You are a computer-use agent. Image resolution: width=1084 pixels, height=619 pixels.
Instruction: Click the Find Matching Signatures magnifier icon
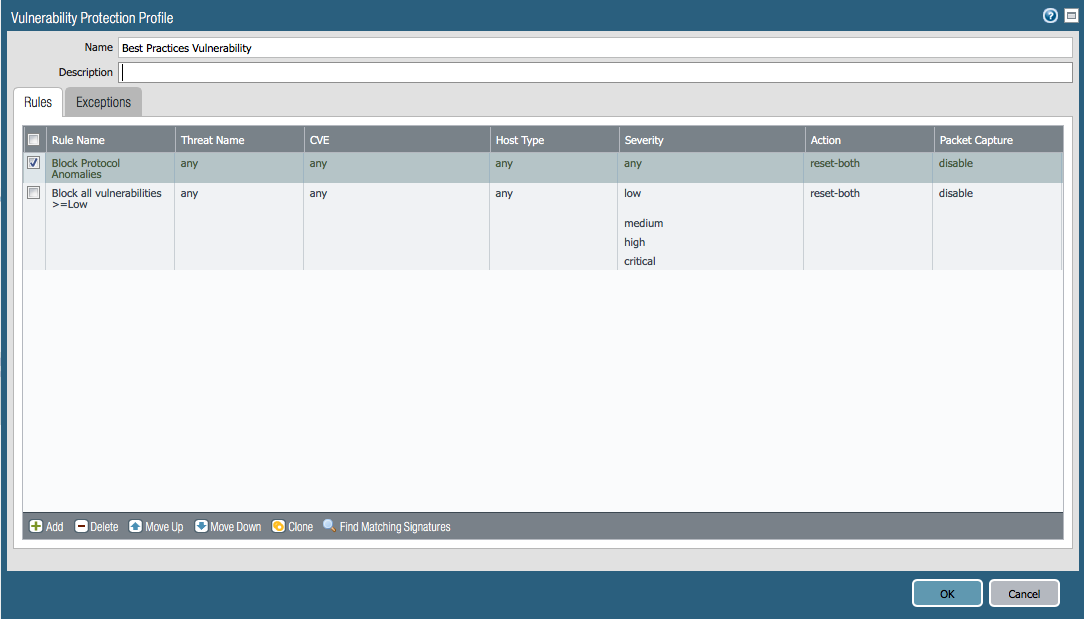tap(329, 526)
